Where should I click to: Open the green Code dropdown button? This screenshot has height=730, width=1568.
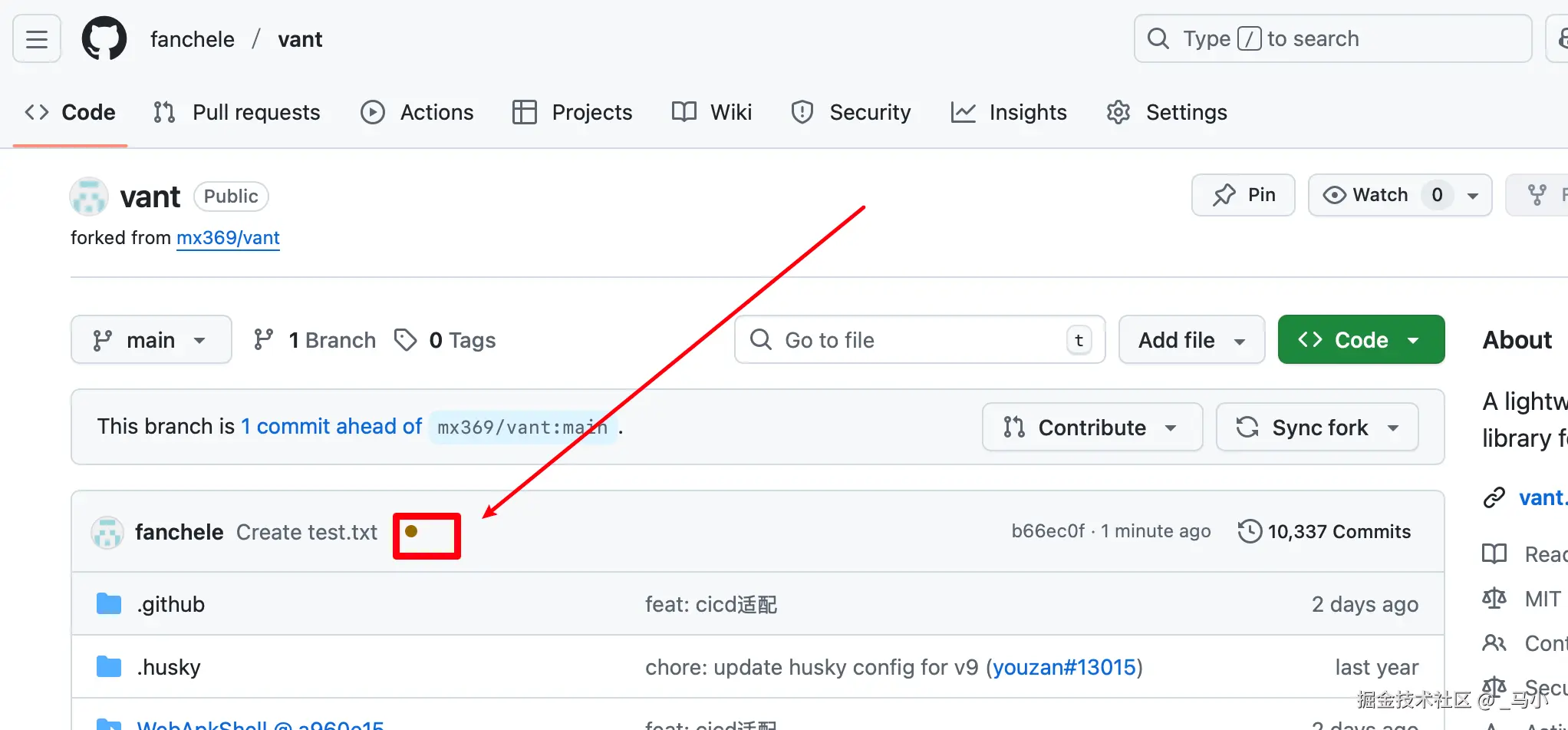click(1361, 339)
